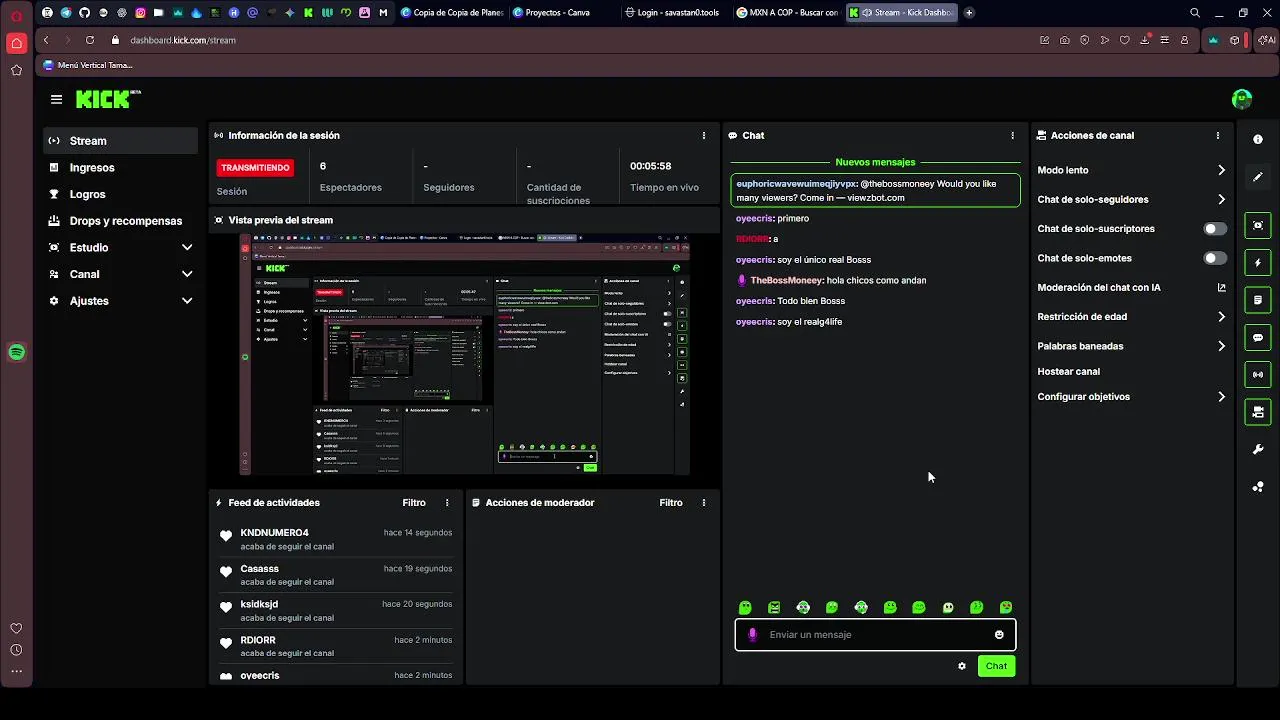Open chat settings gear icon
Viewport: 1280px width, 720px height.
click(962, 666)
